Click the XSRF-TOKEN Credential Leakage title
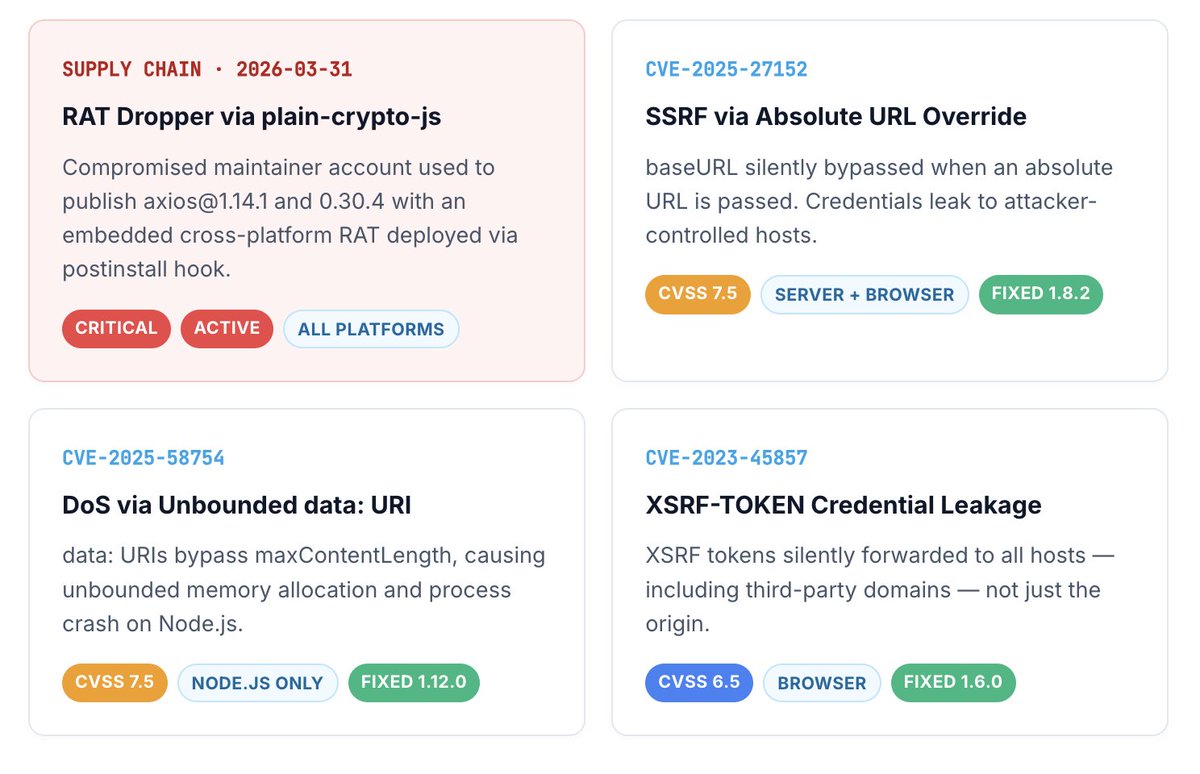This screenshot has height=774, width=1200. point(844,505)
